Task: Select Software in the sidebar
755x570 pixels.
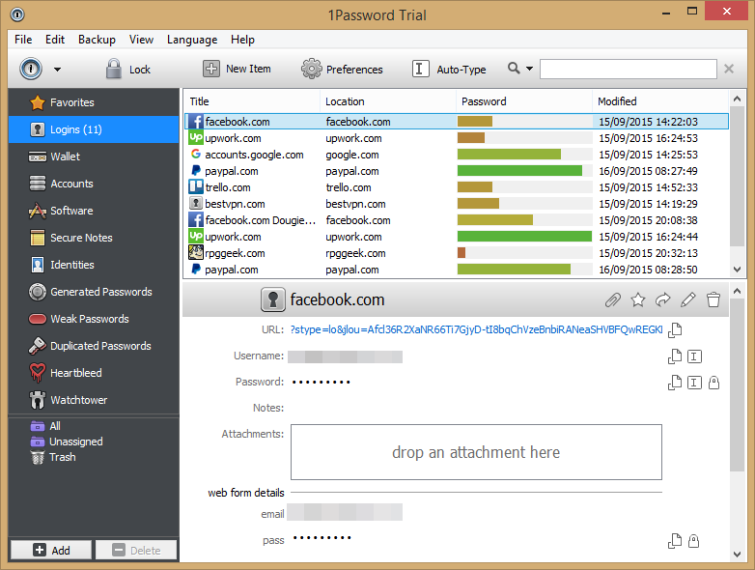Action: (x=93, y=210)
